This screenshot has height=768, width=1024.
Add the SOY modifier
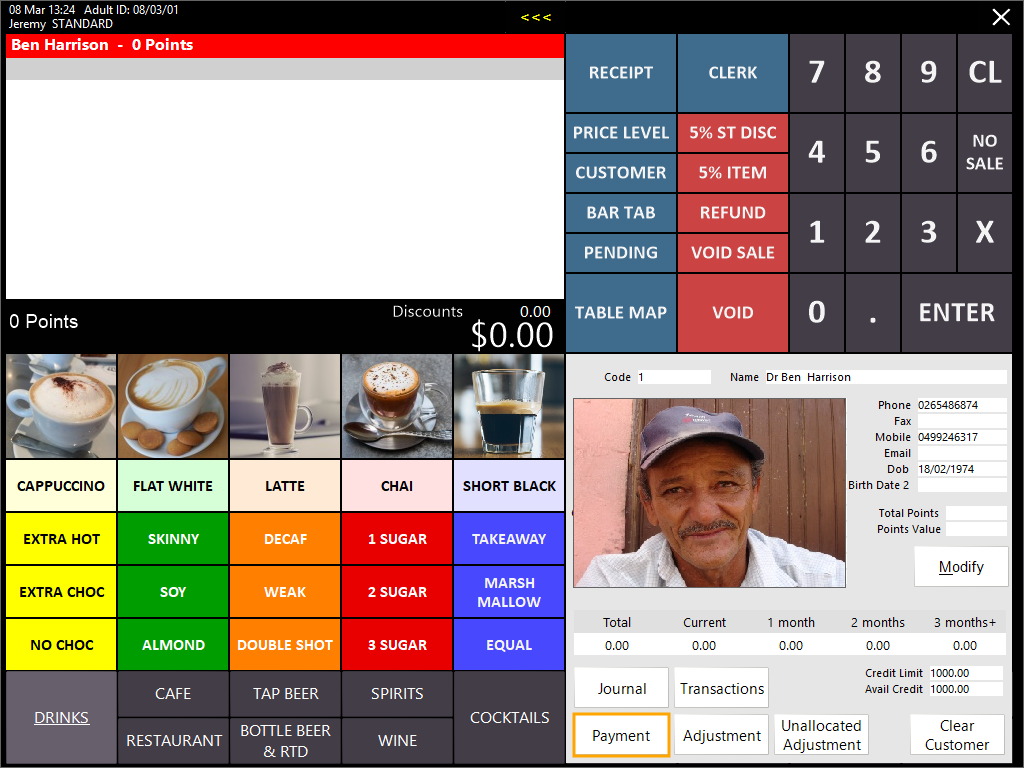tap(173, 592)
